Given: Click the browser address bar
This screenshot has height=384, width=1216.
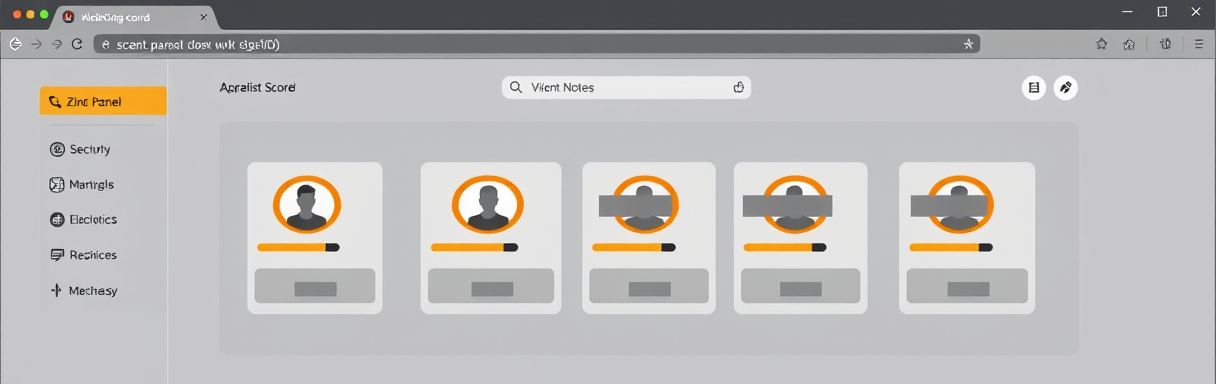Looking at the screenshot, I should (x=536, y=44).
